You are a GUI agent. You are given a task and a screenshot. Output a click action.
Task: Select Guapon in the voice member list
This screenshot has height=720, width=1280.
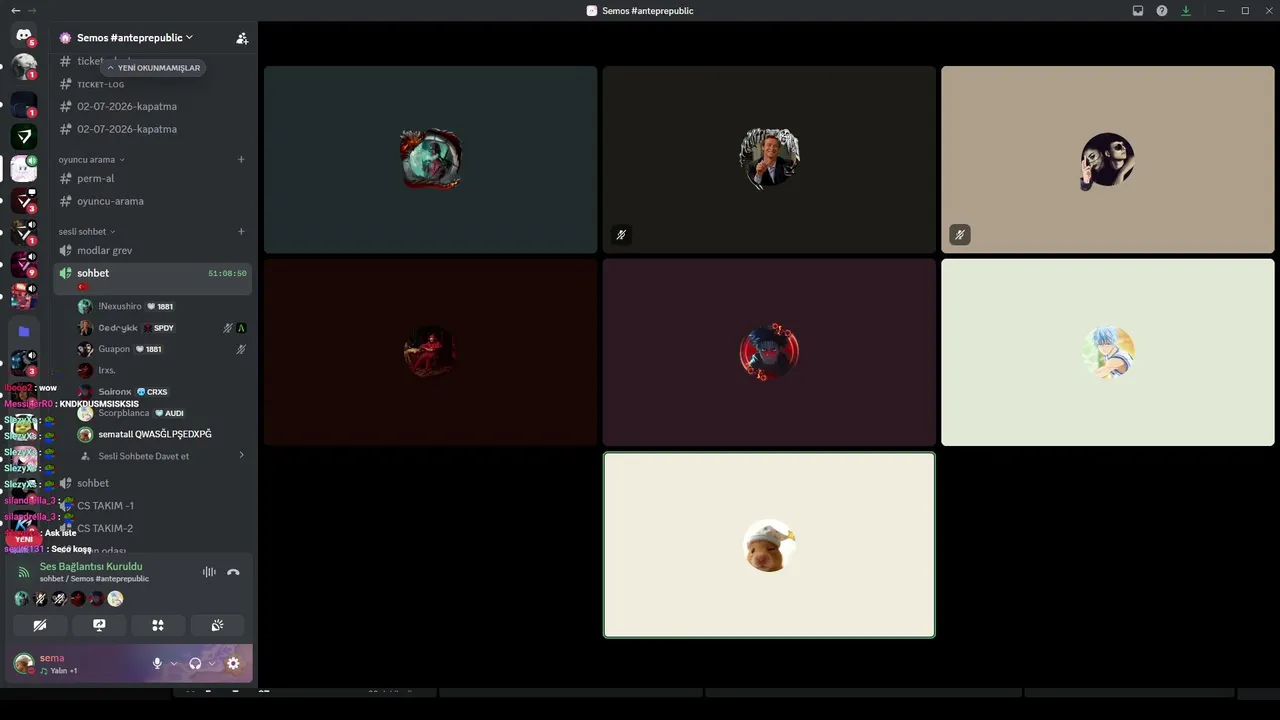tap(162, 349)
